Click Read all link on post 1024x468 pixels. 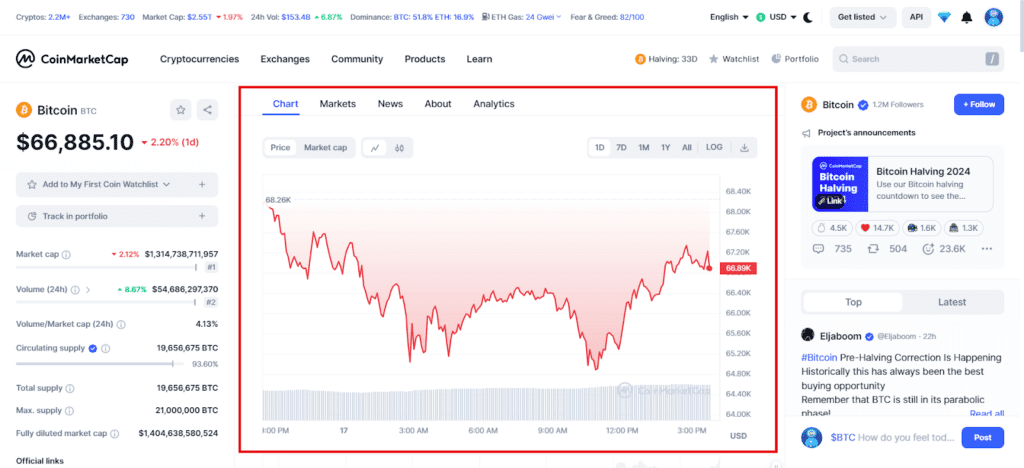(x=987, y=413)
